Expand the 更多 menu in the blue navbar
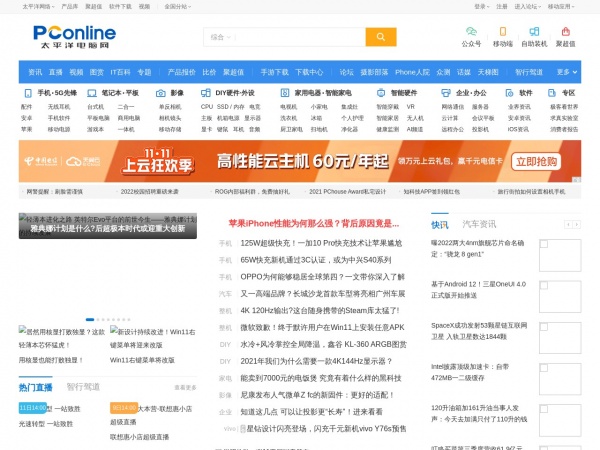The width and height of the screenshot is (600, 450). click(567, 72)
